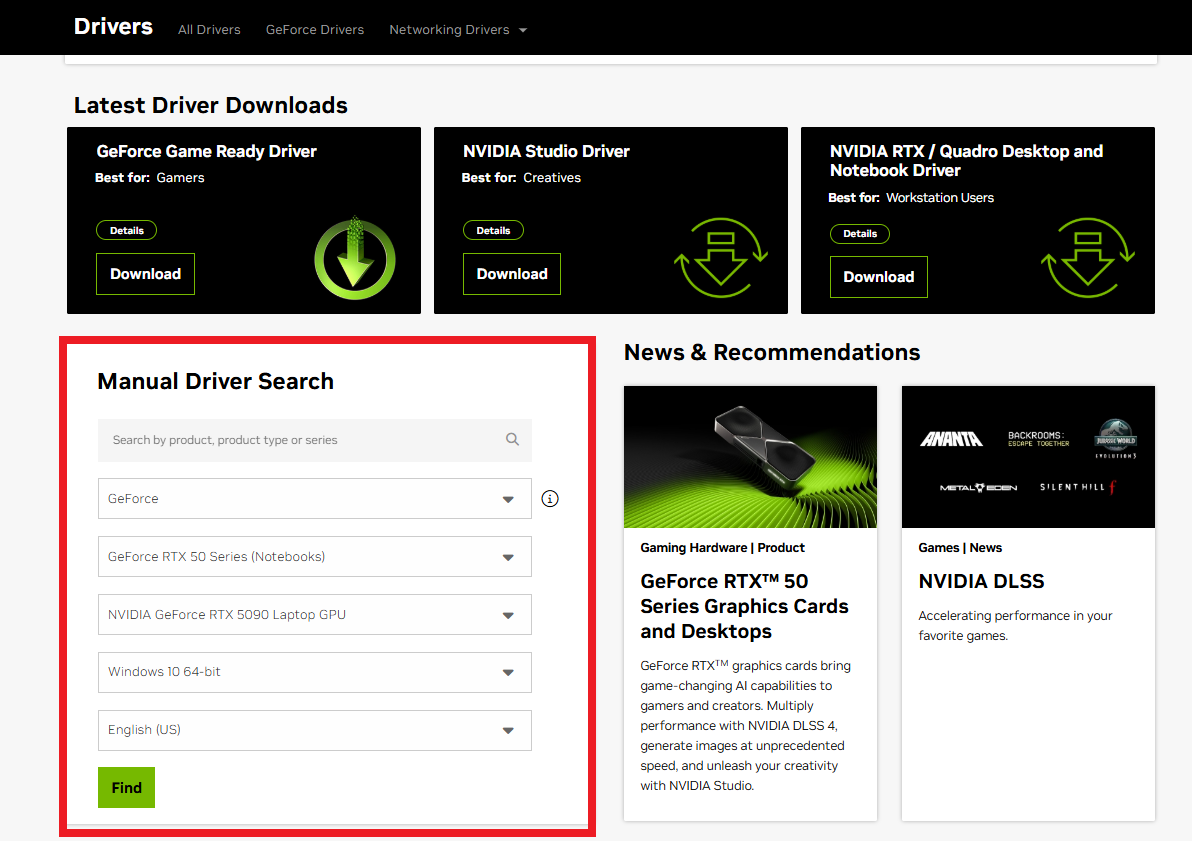This screenshot has height=841, width=1192.
Task: Open the product category info icon
Action: (x=550, y=499)
